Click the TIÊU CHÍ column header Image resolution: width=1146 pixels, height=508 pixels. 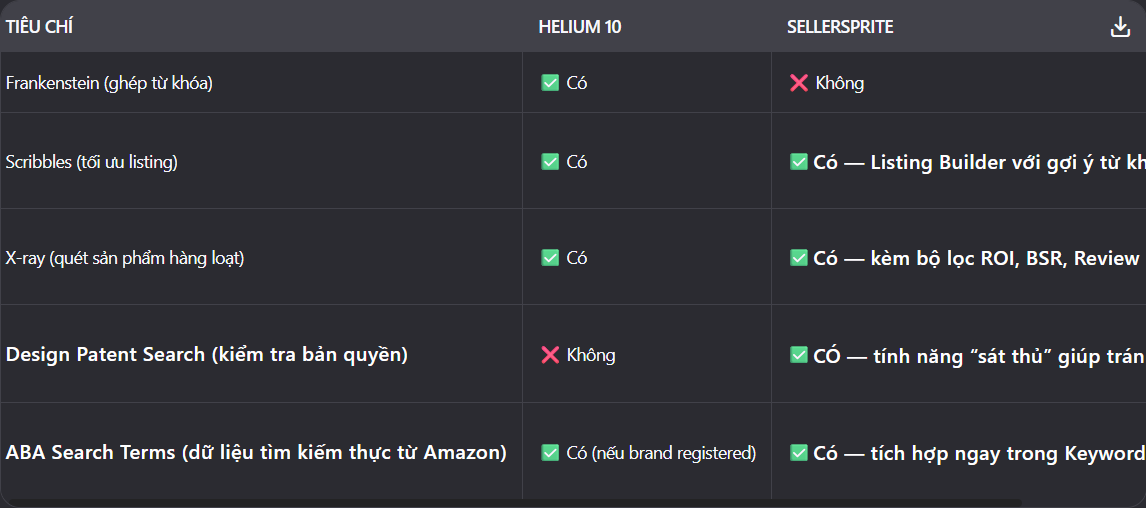click(39, 28)
